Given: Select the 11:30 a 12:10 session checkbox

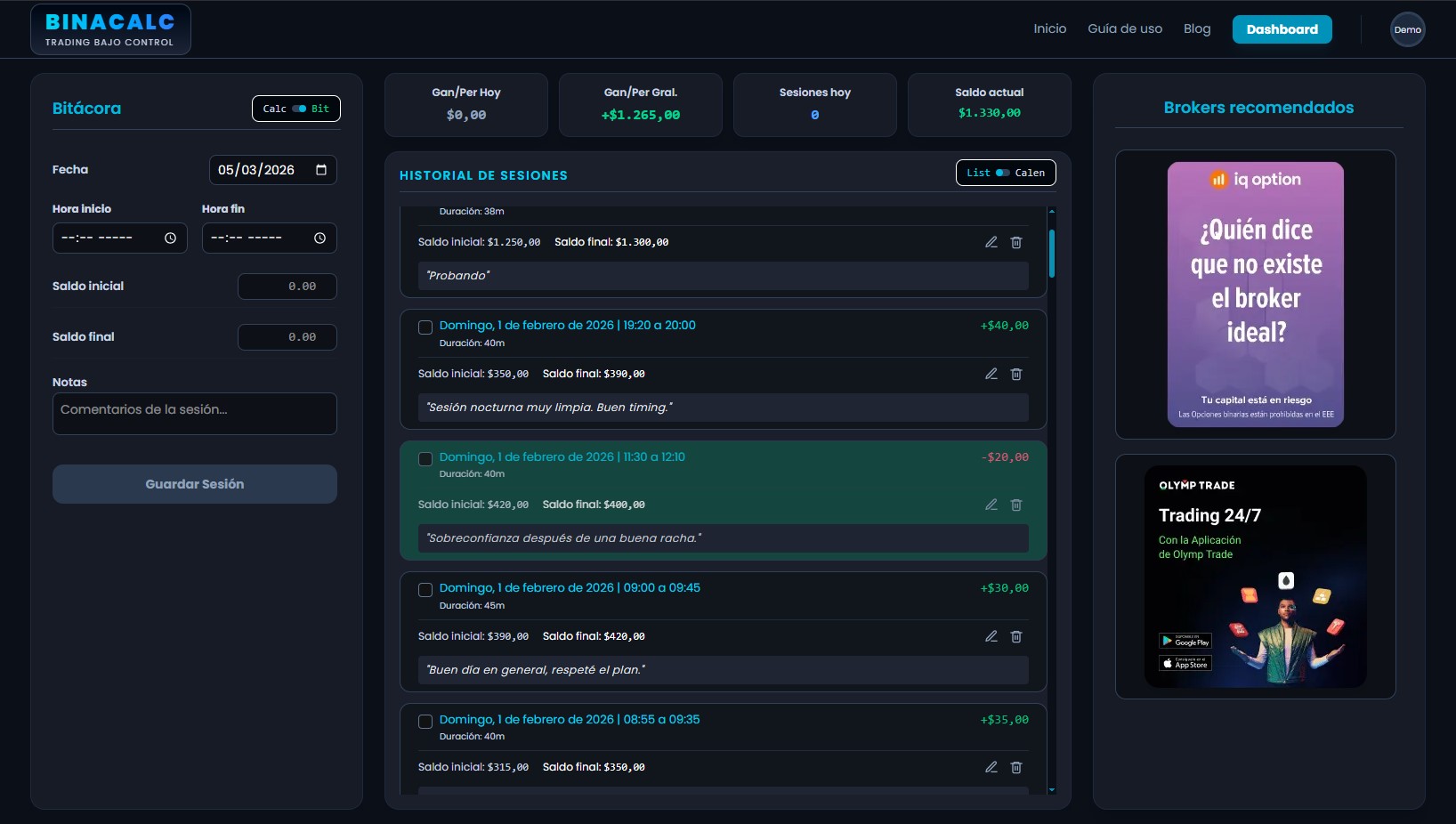Looking at the screenshot, I should (425, 459).
